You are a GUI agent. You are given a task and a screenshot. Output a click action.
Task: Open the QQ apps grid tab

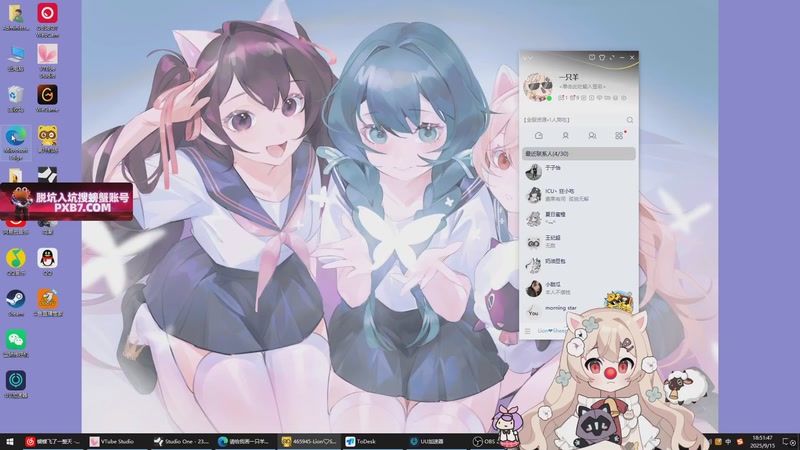619,136
